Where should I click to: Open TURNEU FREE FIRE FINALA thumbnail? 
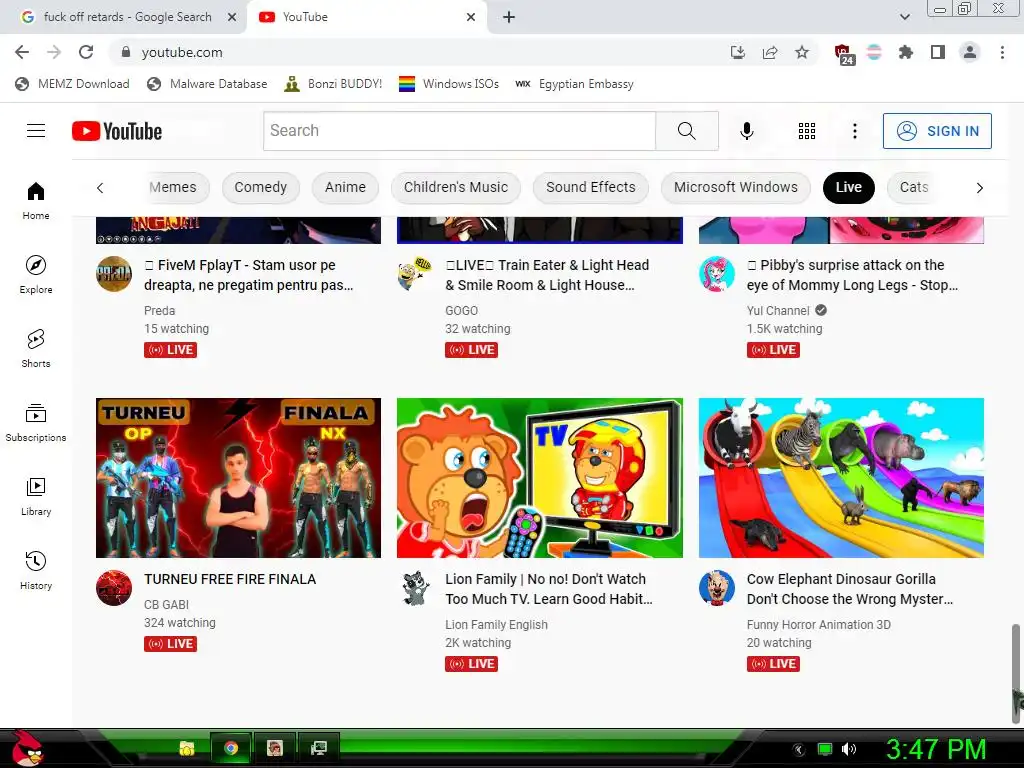coord(238,478)
